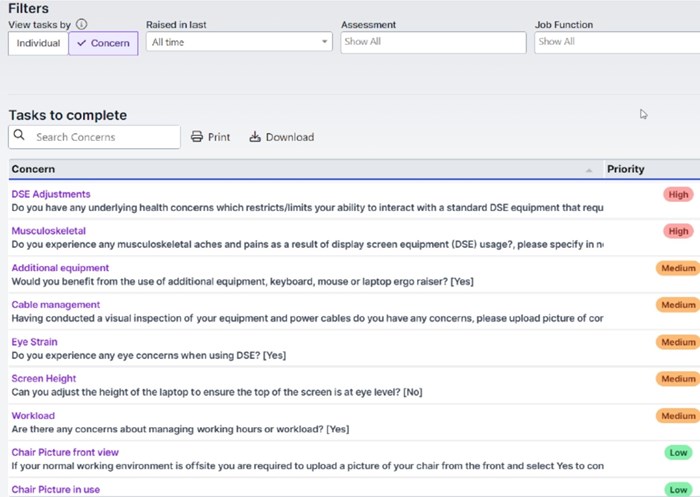Select the Concern view toggle

[x=103, y=43]
